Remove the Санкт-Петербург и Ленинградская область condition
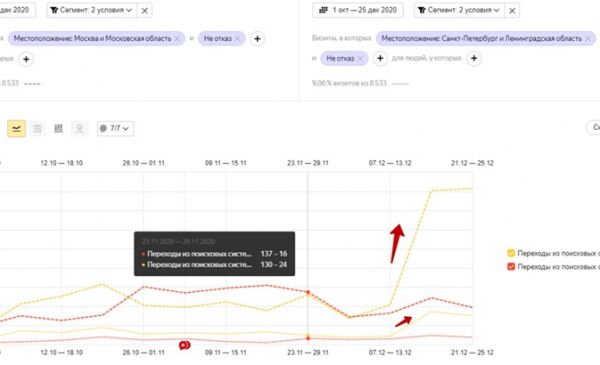This screenshot has height=365, width=600. [x=589, y=39]
